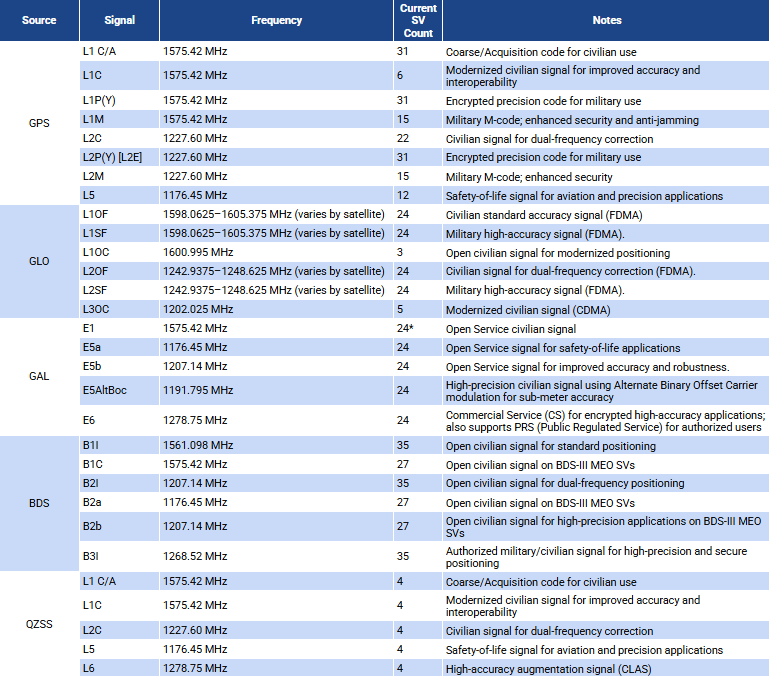Click the L2OF signal cell
769x676 pixels.
119,271
